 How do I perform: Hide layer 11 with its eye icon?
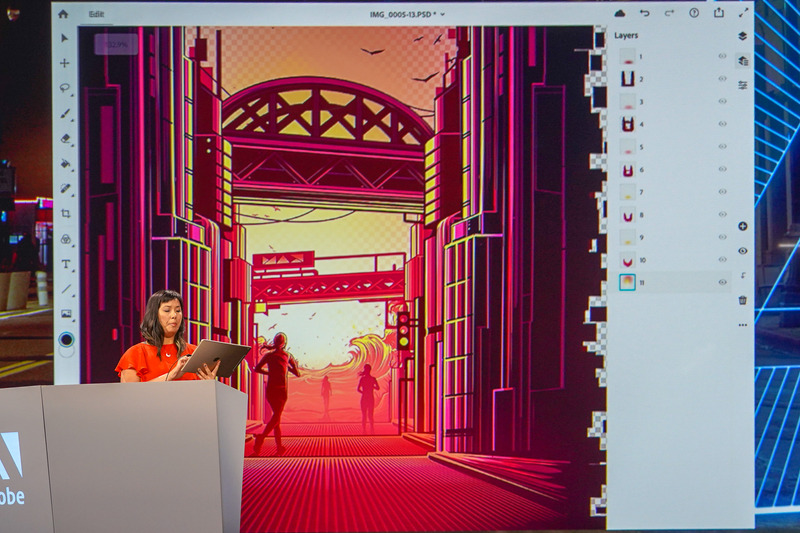coord(722,282)
